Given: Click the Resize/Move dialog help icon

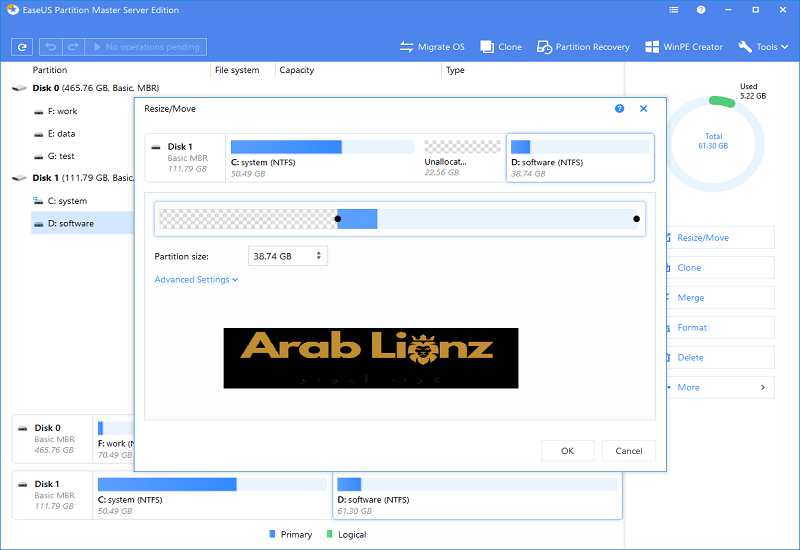Looking at the screenshot, I should tap(619, 109).
